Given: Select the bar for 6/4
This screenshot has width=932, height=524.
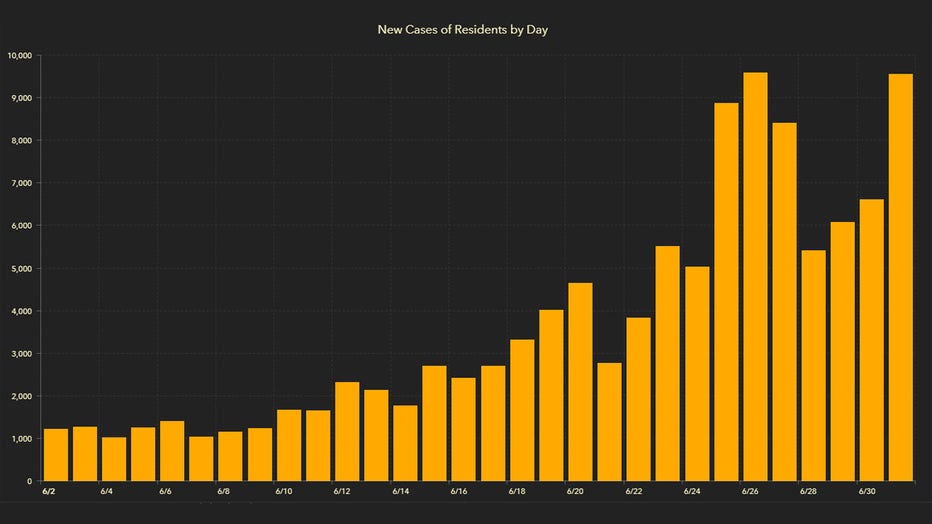Looking at the screenshot, I should [x=114, y=459].
